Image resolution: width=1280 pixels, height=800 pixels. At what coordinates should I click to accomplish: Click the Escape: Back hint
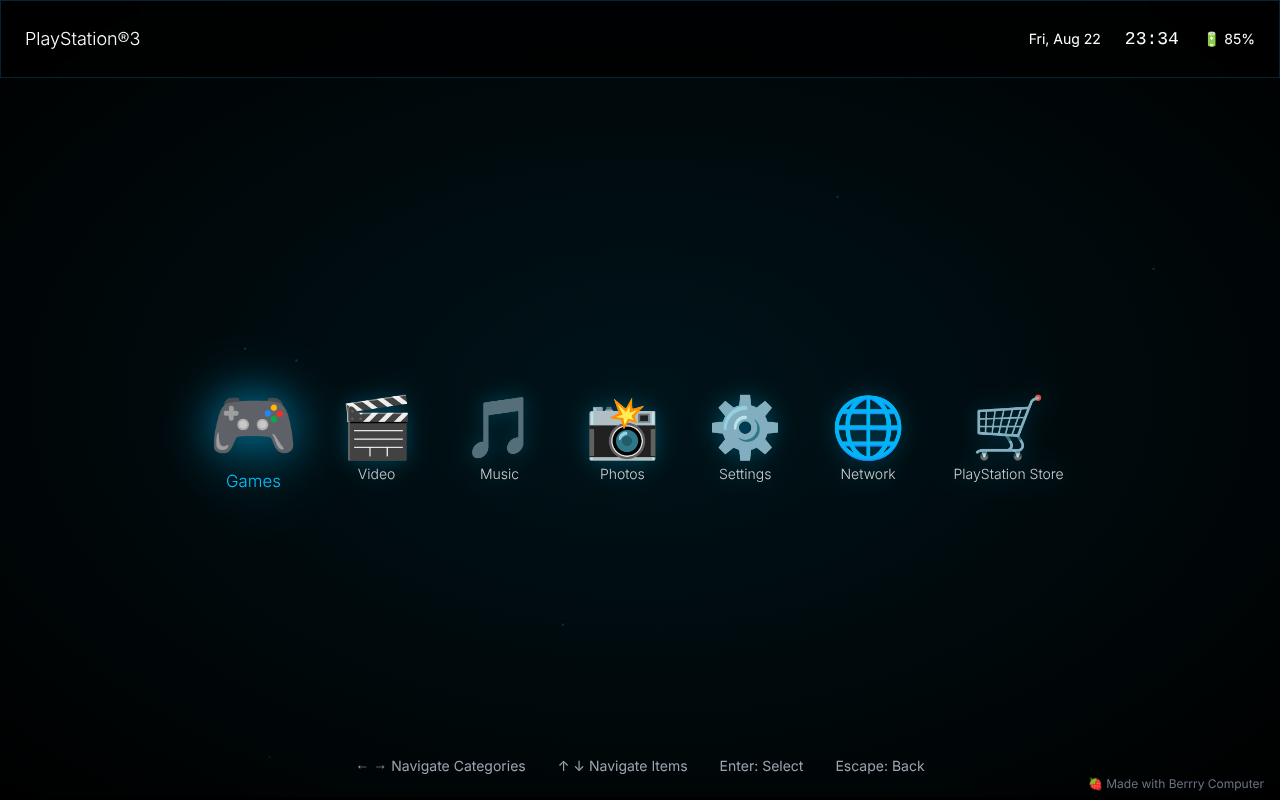pyautogui.click(x=879, y=766)
